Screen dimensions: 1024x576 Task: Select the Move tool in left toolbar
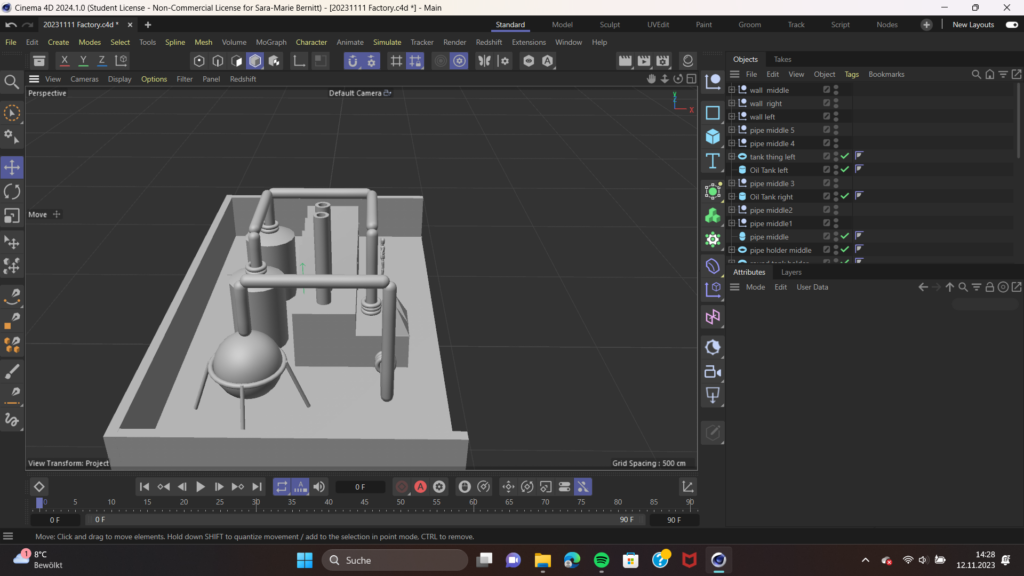(x=12, y=167)
